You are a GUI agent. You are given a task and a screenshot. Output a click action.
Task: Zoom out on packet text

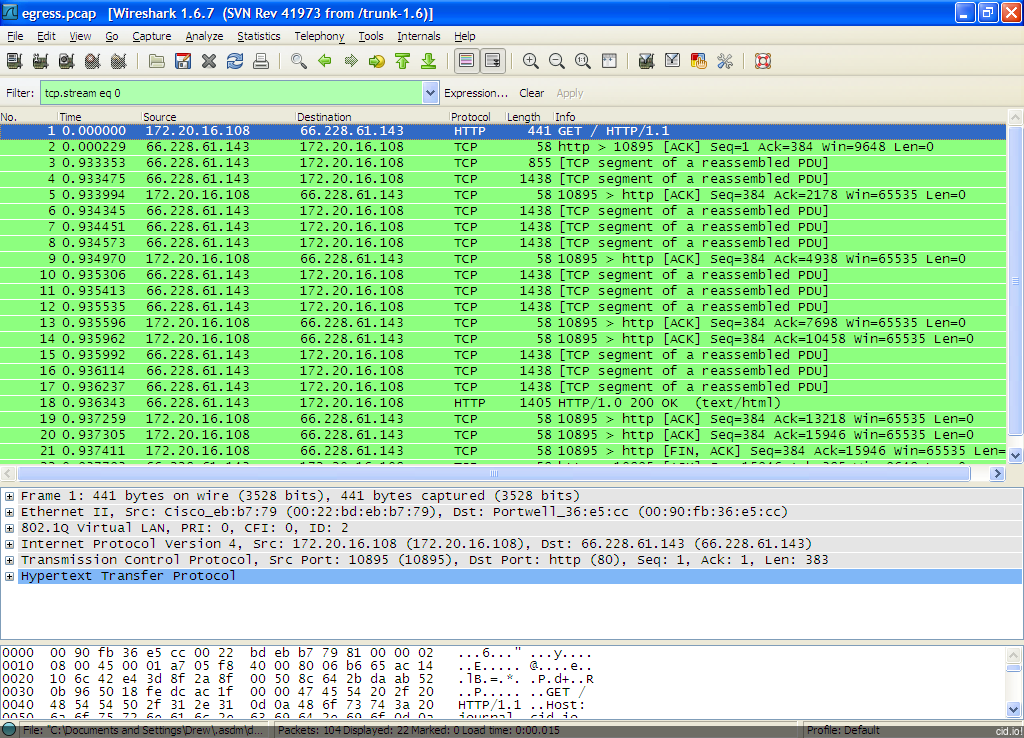[557, 61]
